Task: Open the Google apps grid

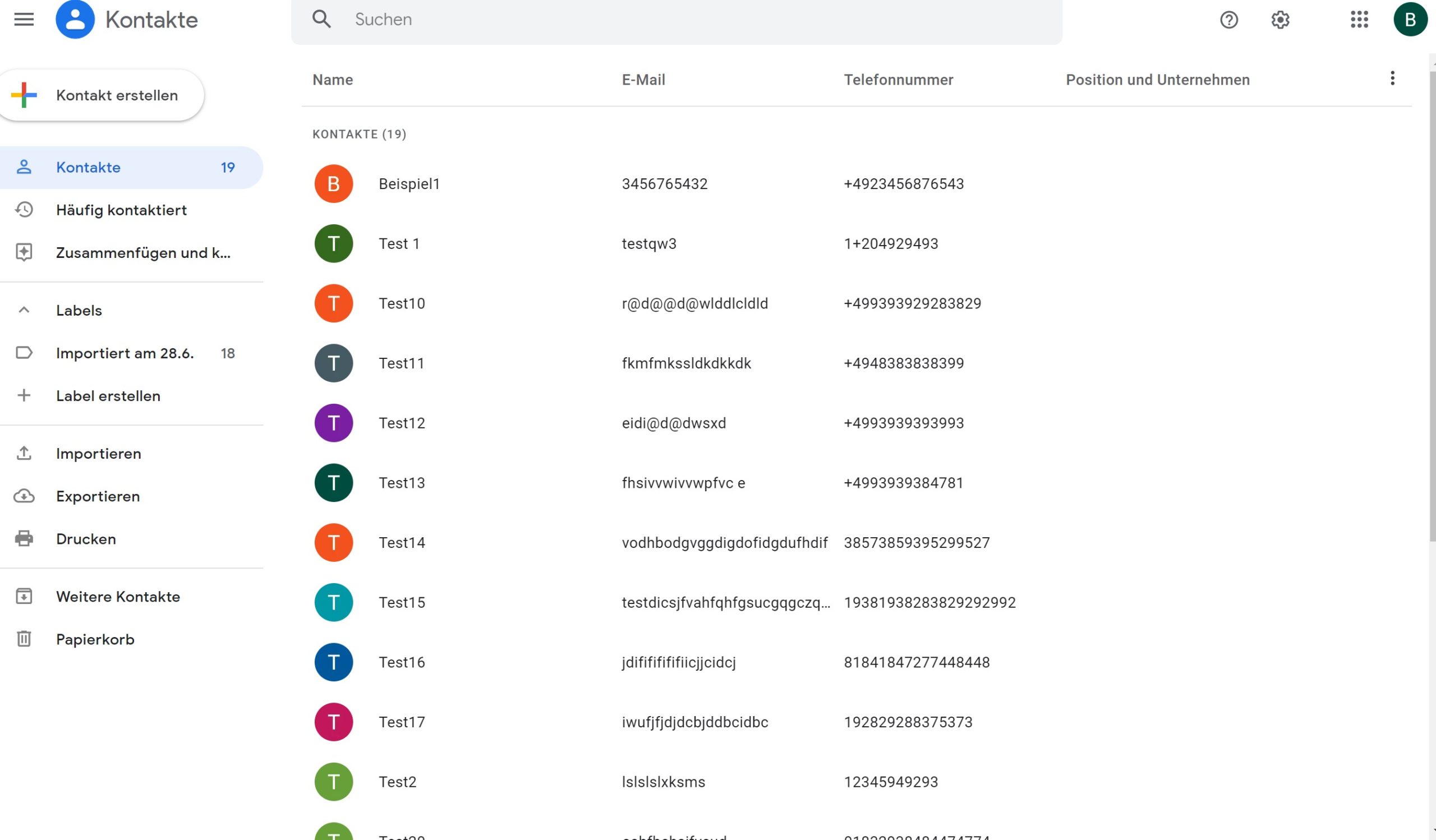Action: click(x=1359, y=20)
